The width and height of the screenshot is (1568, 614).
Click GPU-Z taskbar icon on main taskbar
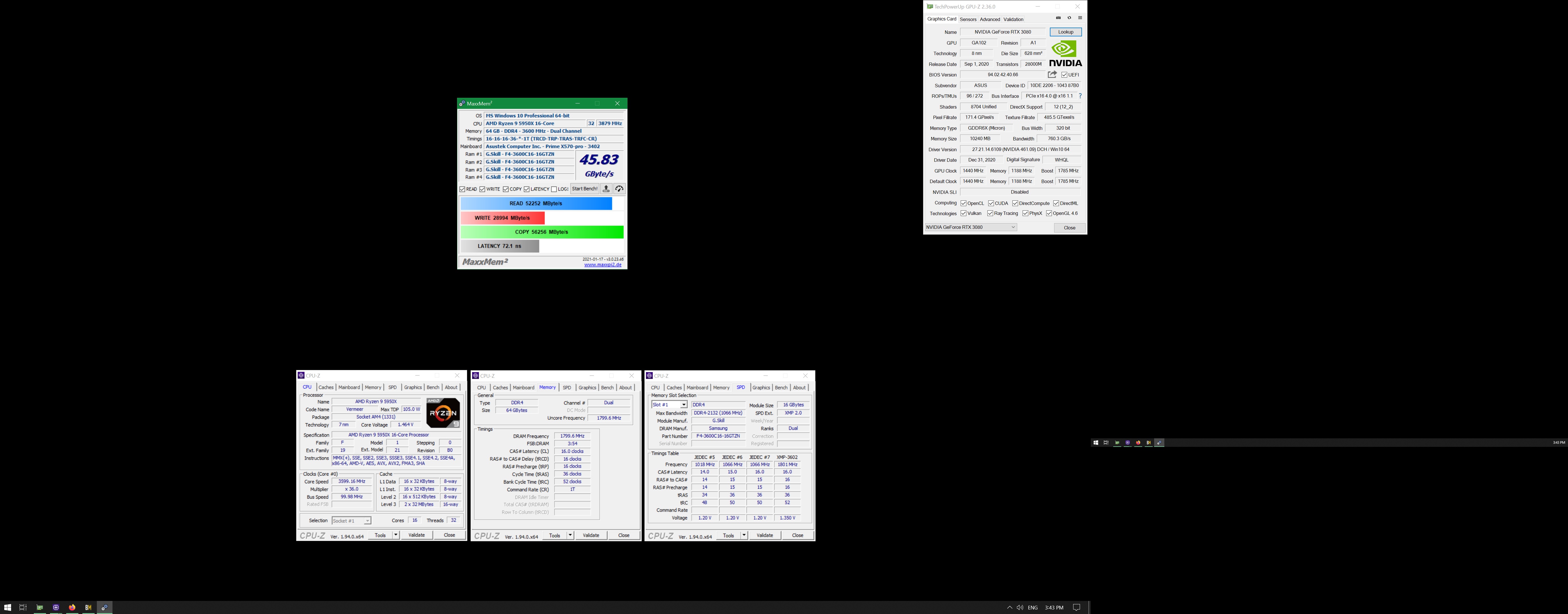click(x=39, y=607)
